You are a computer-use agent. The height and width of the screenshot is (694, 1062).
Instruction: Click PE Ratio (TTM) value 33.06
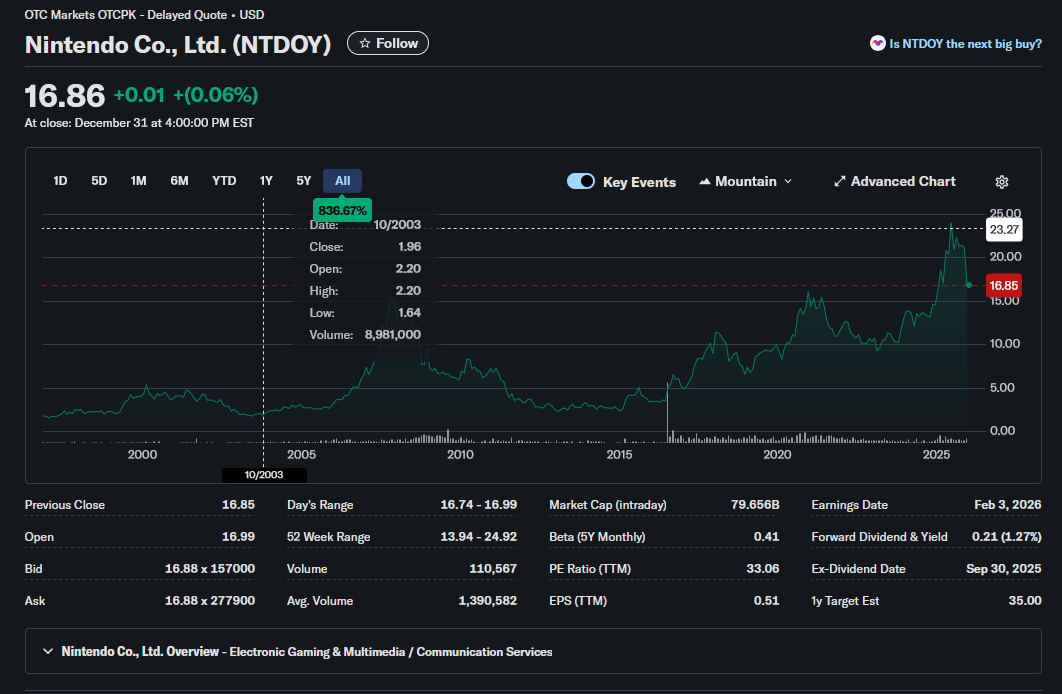pos(763,569)
